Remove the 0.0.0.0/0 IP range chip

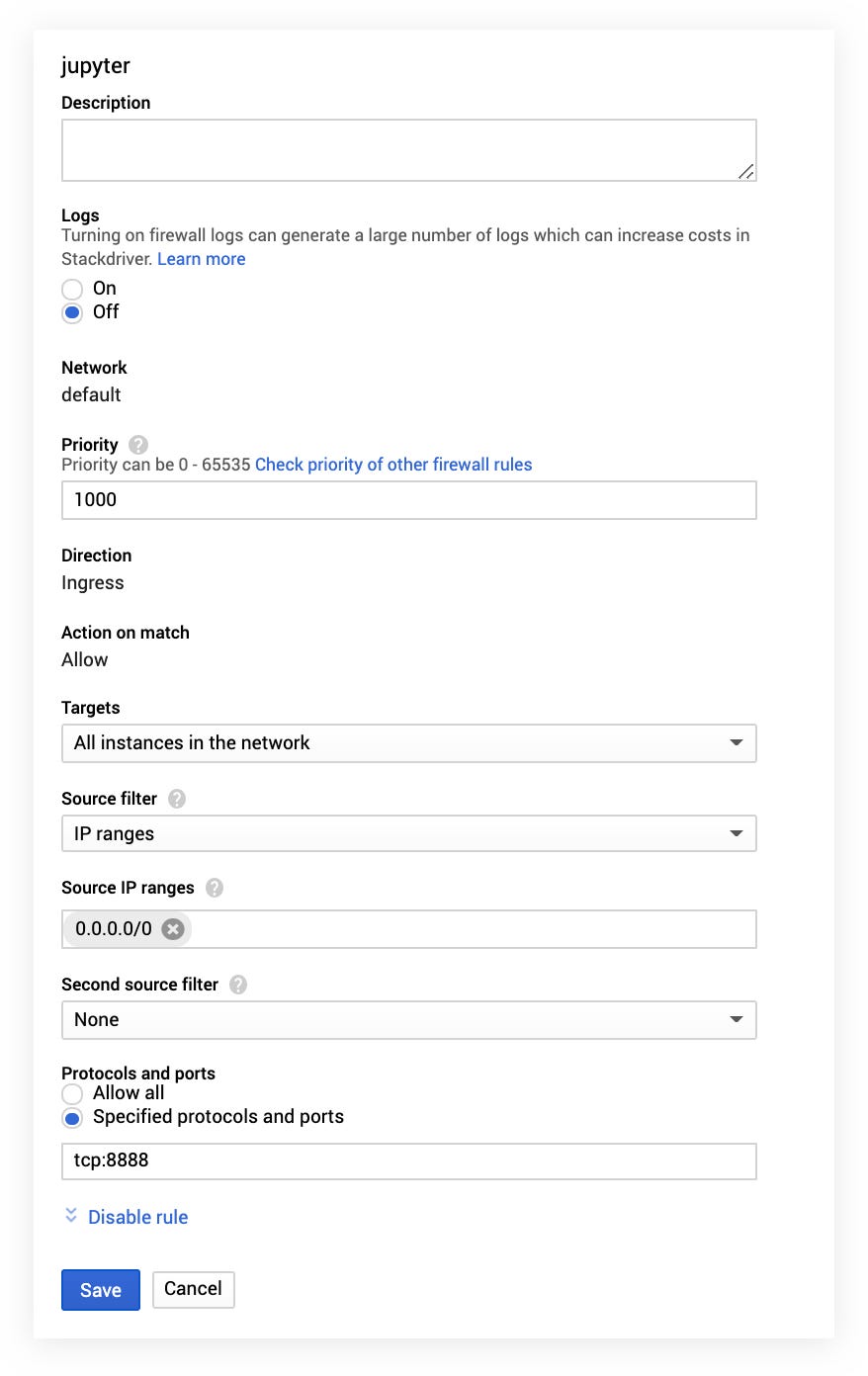pyautogui.click(x=173, y=929)
